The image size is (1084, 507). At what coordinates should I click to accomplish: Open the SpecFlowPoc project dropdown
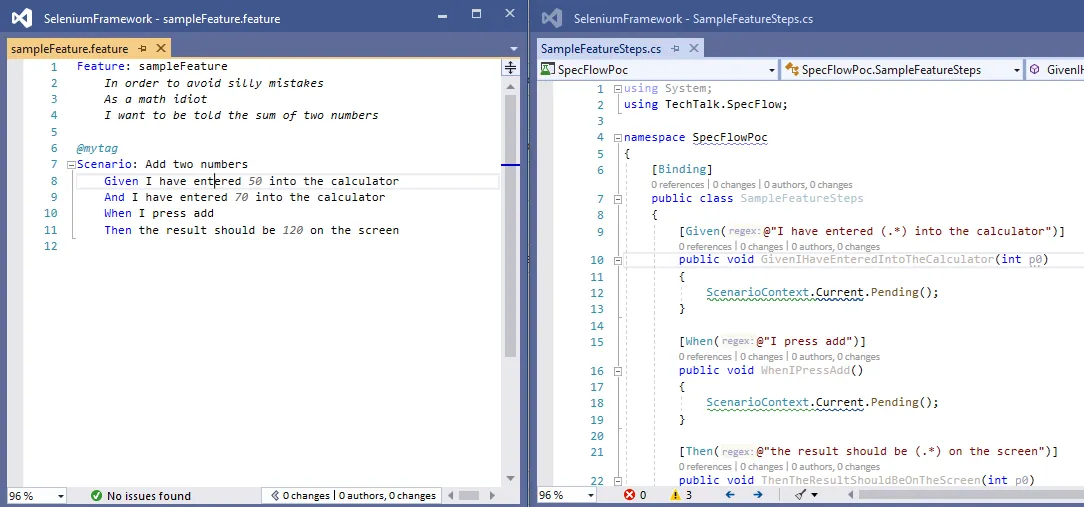coord(772,70)
